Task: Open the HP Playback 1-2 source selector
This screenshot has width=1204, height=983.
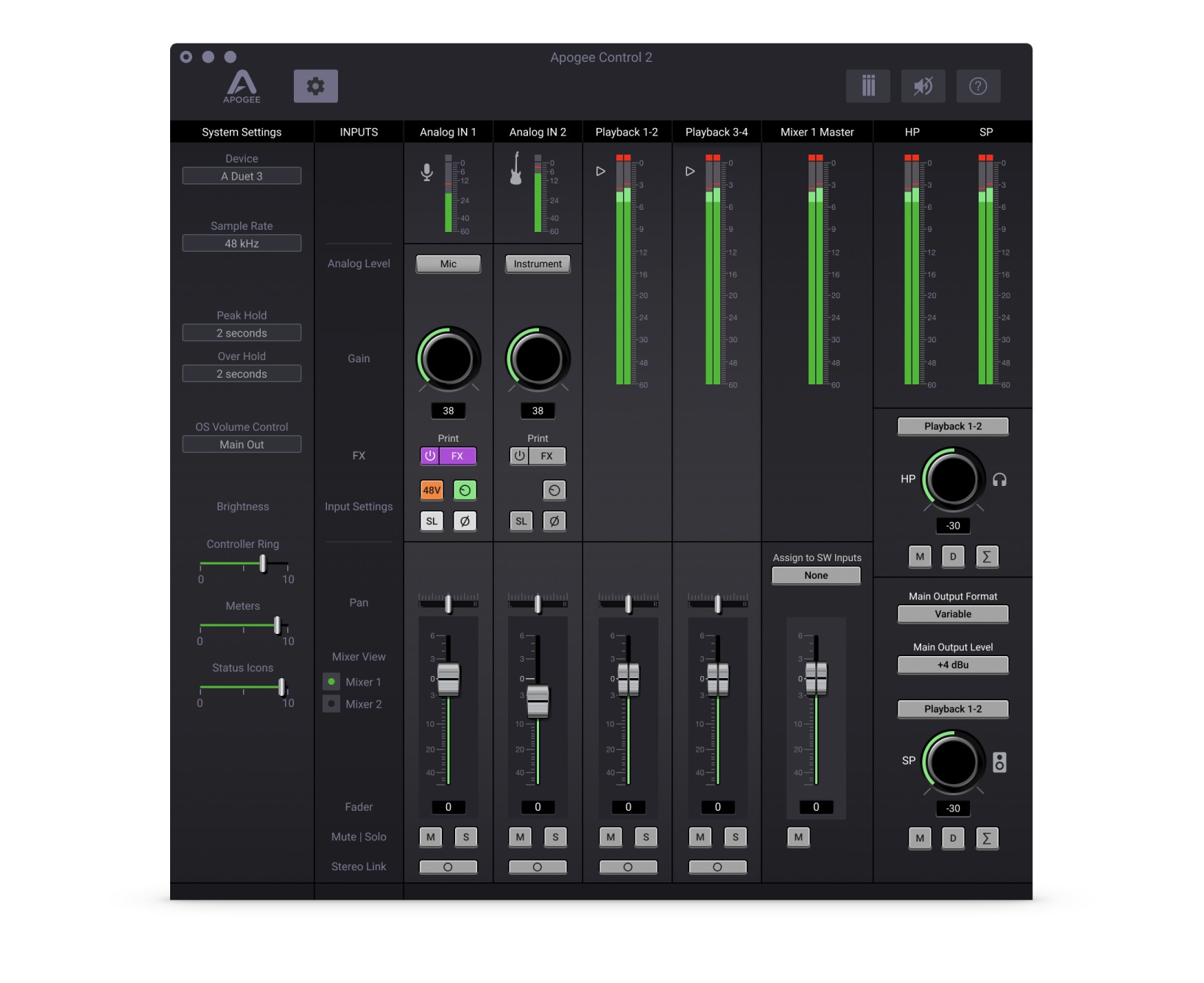Action: point(953,426)
